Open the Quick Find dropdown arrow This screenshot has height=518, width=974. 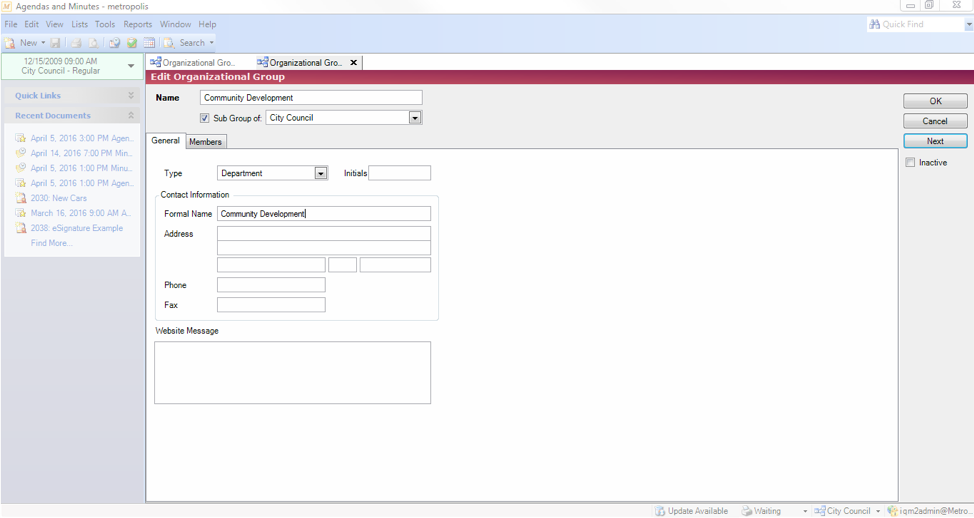968,25
